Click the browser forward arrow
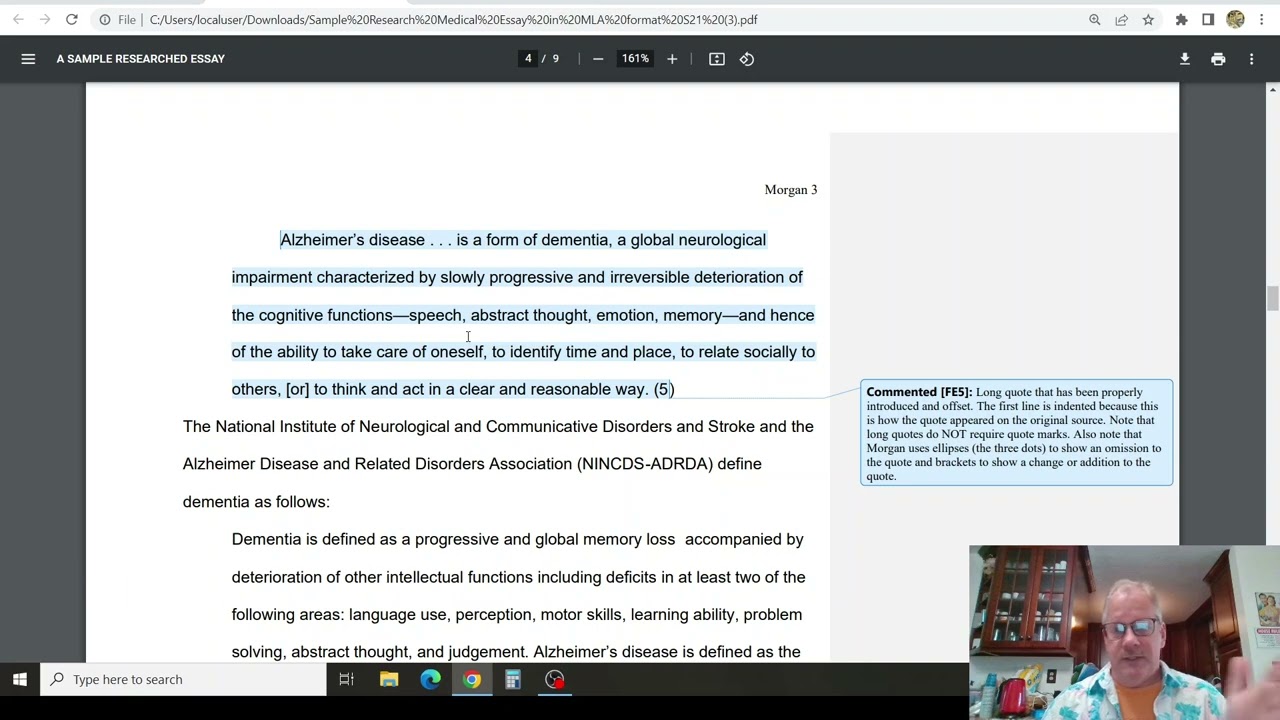The height and width of the screenshot is (720, 1280). [45, 19]
